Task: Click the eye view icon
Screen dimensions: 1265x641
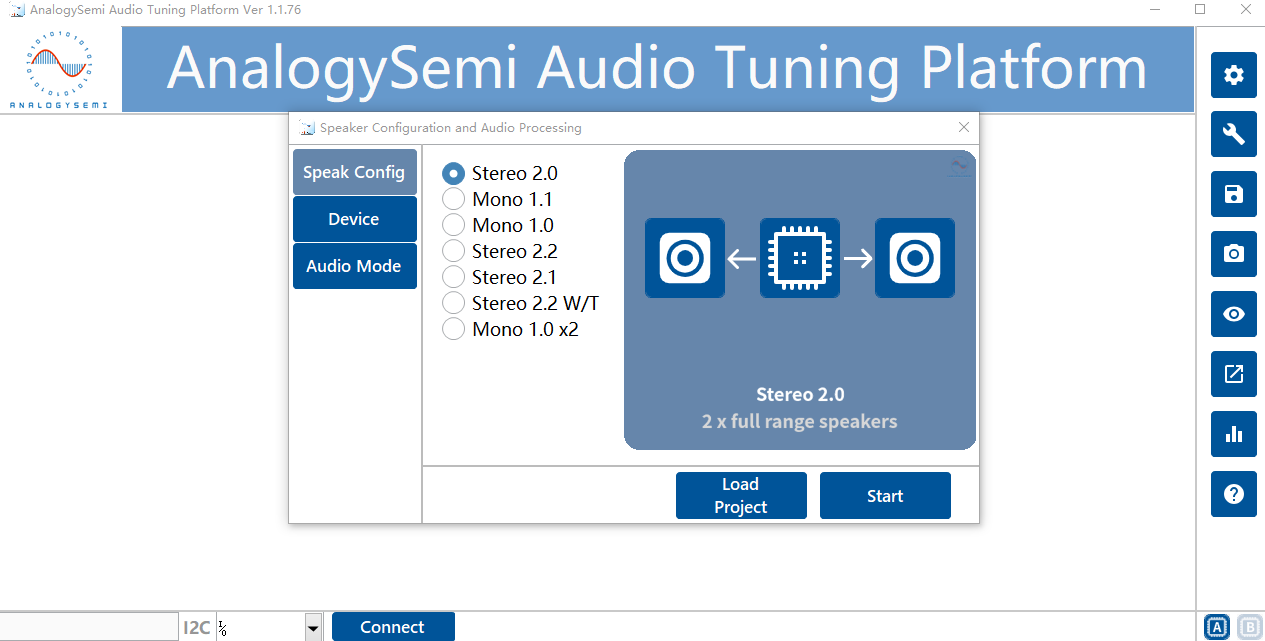Action: pyautogui.click(x=1233, y=314)
